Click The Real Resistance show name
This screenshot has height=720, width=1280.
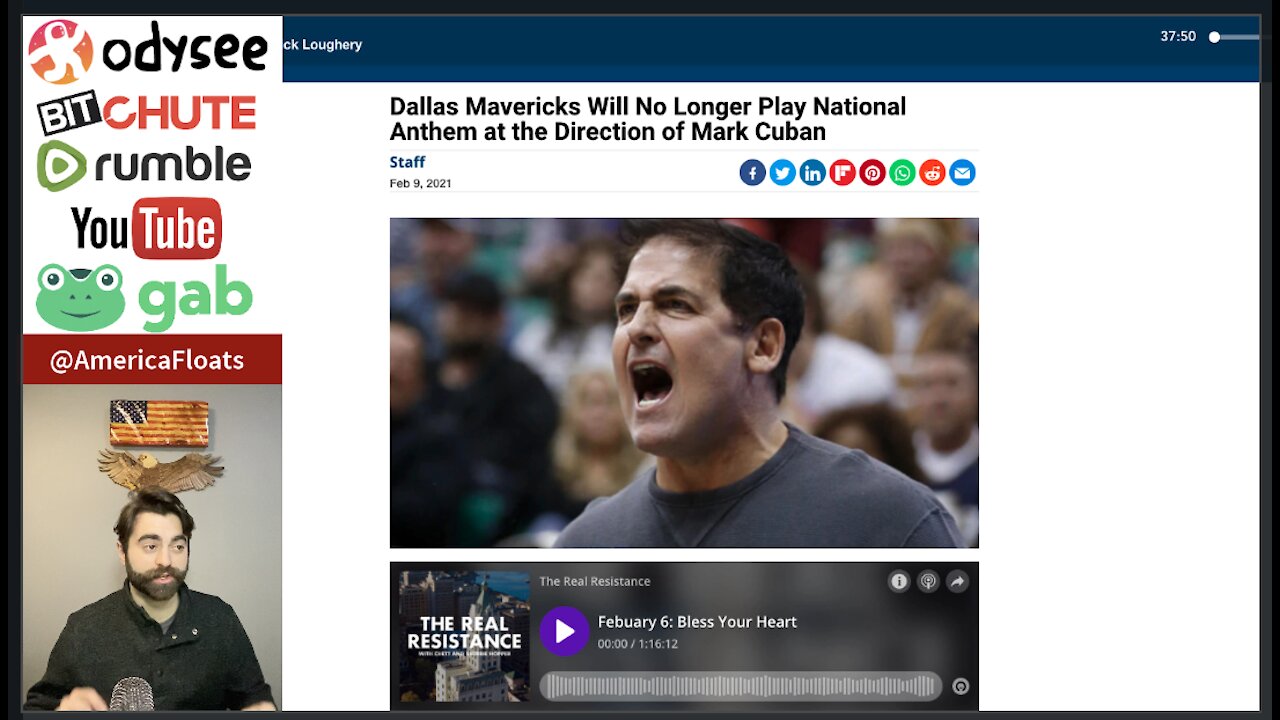(595, 581)
